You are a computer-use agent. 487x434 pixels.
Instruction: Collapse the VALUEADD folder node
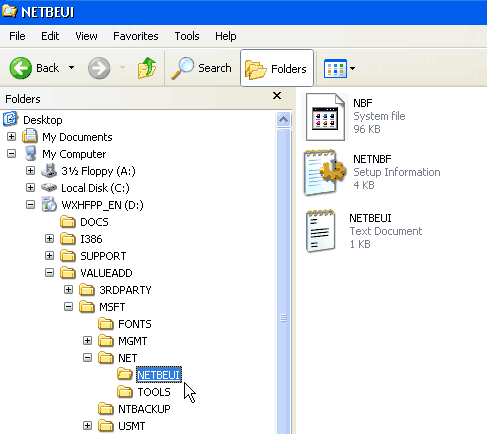pyautogui.click(x=49, y=273)
